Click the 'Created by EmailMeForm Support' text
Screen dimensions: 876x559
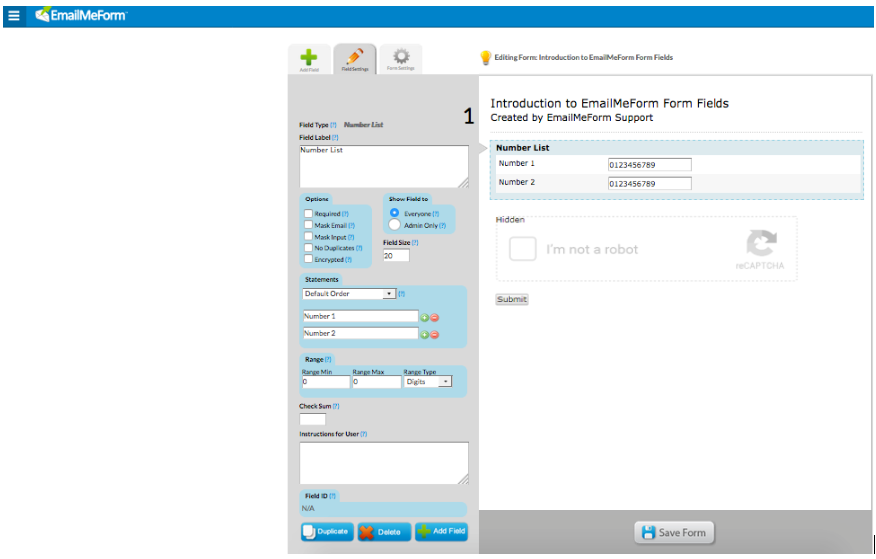572,118
